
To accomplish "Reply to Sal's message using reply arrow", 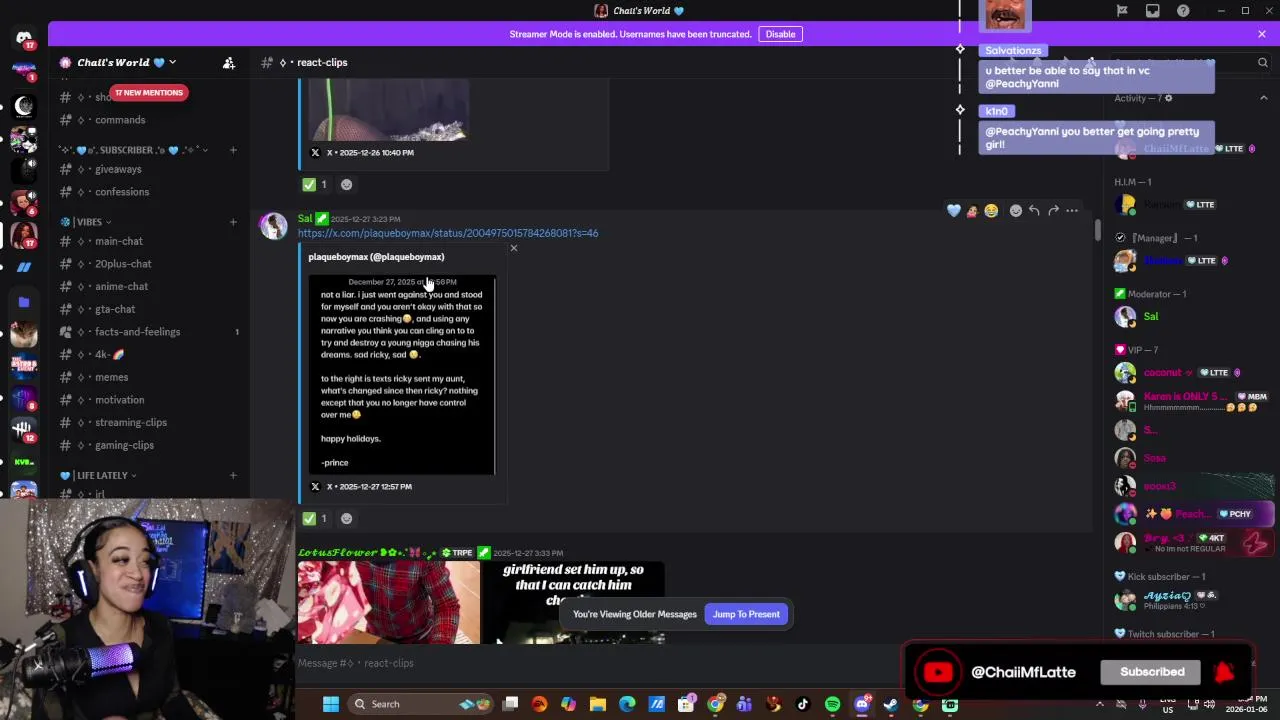I will [x=1034, y=210].
